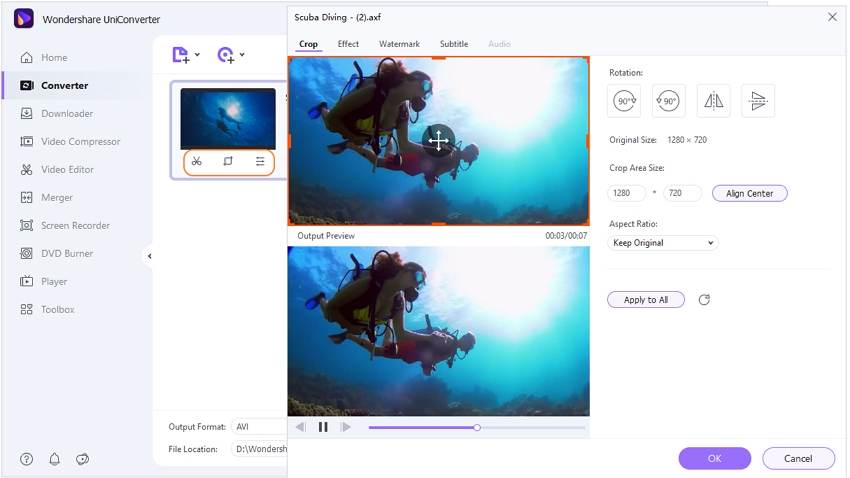This screenshot has width=850, height=478.
Task: Click the 00:03/00:07 timecode text
Action: click(x=566, y=236)
